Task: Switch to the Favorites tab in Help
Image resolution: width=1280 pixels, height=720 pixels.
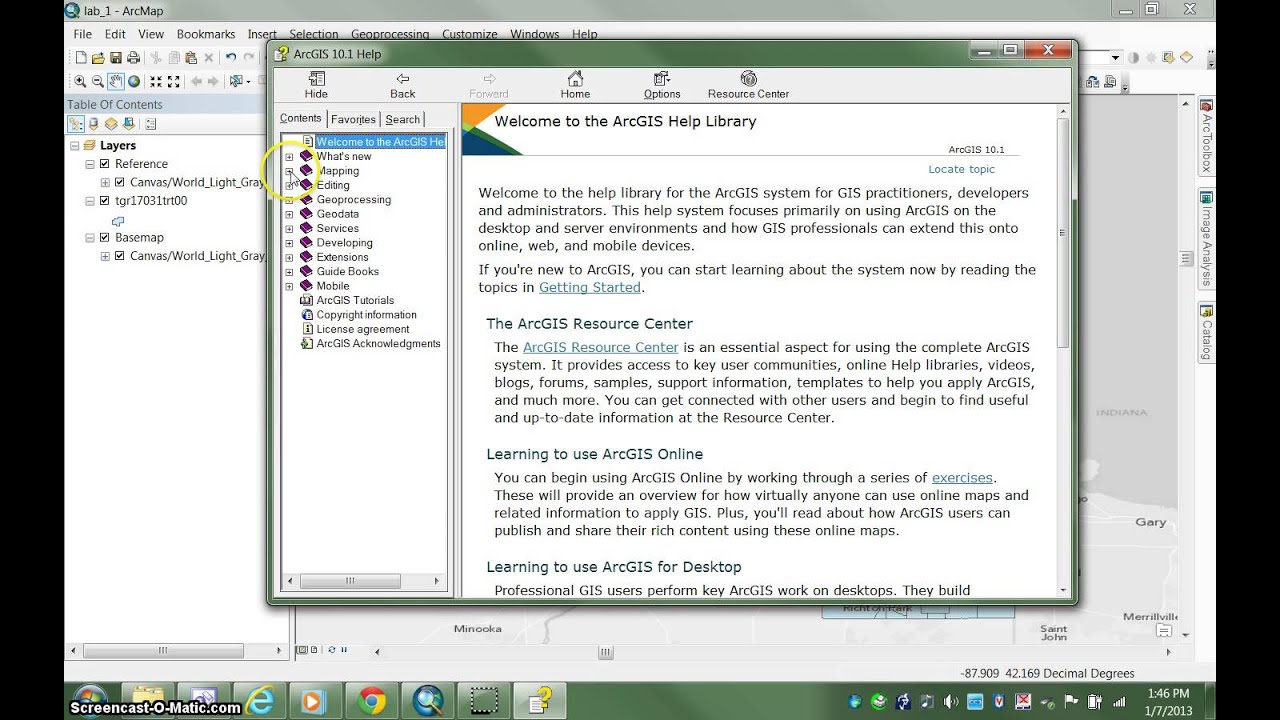Action: pos(353,119)
